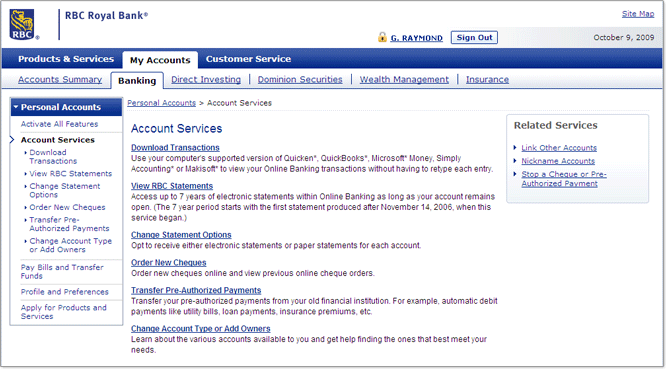Click the RBC Royal Bank header text
Screen dimensions: 666x369
tap(106, 16)
